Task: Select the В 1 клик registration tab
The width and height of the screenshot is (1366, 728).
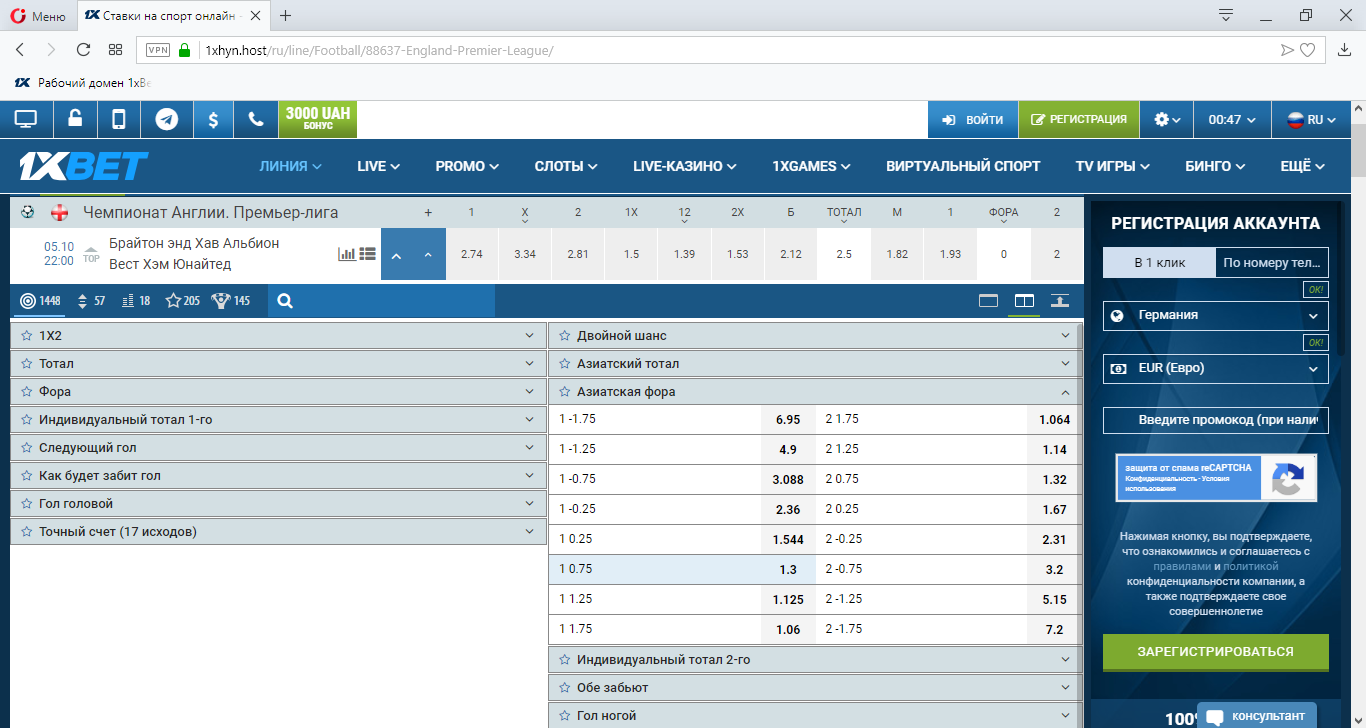Action: (x=1160, y=263)
